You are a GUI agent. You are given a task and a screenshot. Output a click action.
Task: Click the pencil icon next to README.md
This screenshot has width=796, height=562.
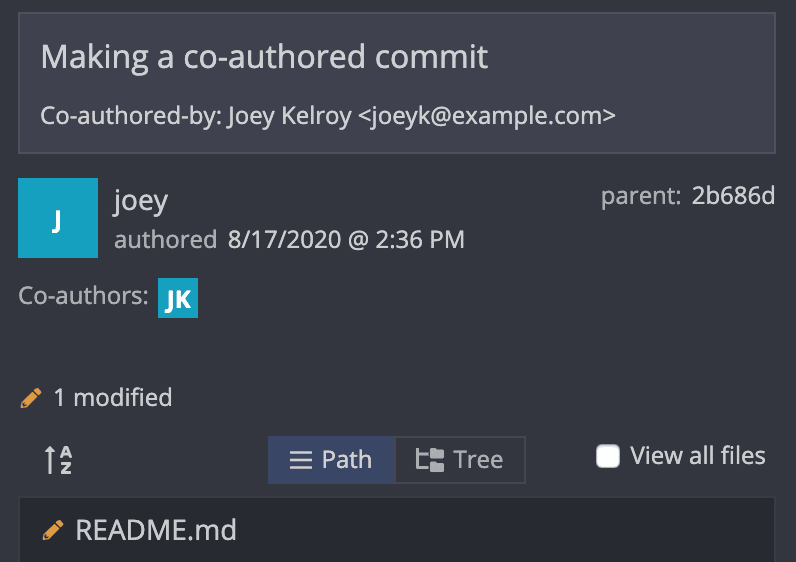[x=53, y=530]
